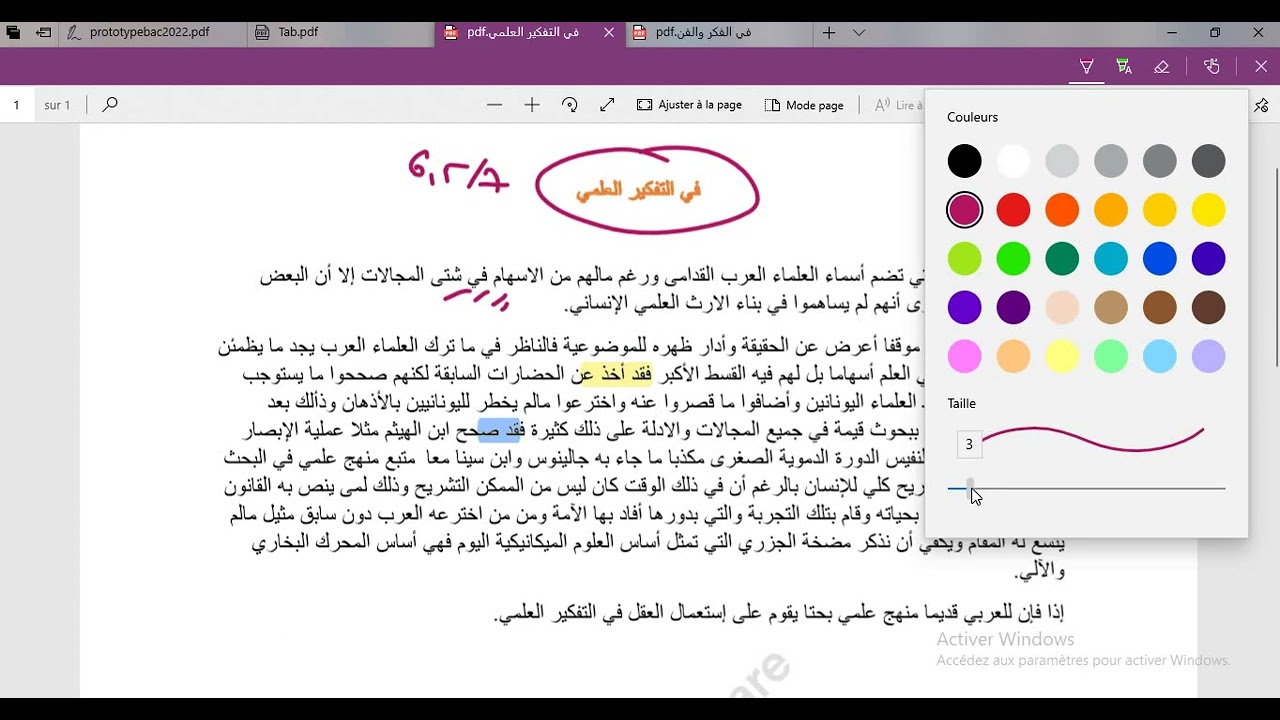The height and width of the screenshot is (720, 1280).
Task: Rotate the PDF page
Action: pos(570,104)
